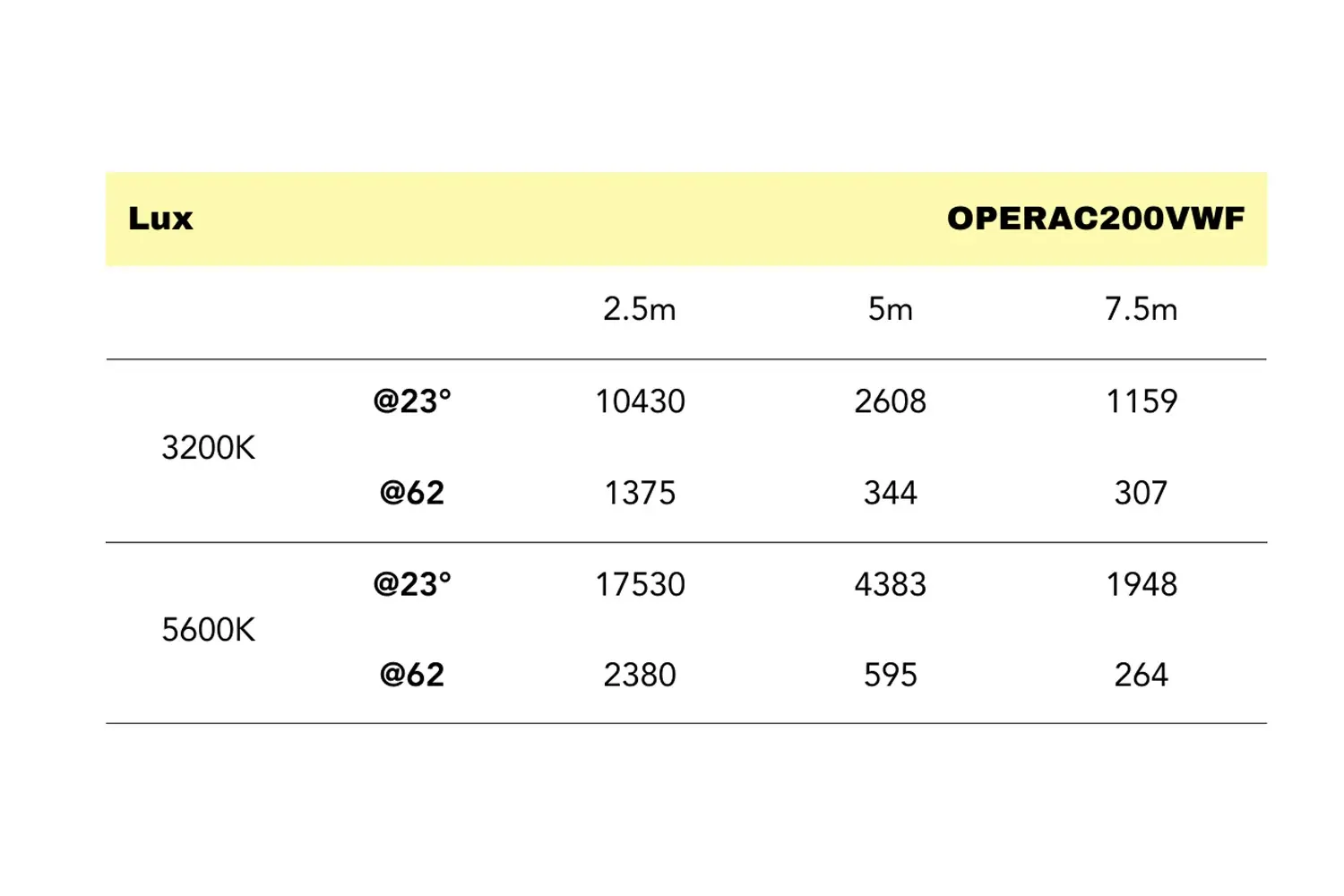Select the 1159 lux value
1344x896 pixels.
coord(1142,401)
